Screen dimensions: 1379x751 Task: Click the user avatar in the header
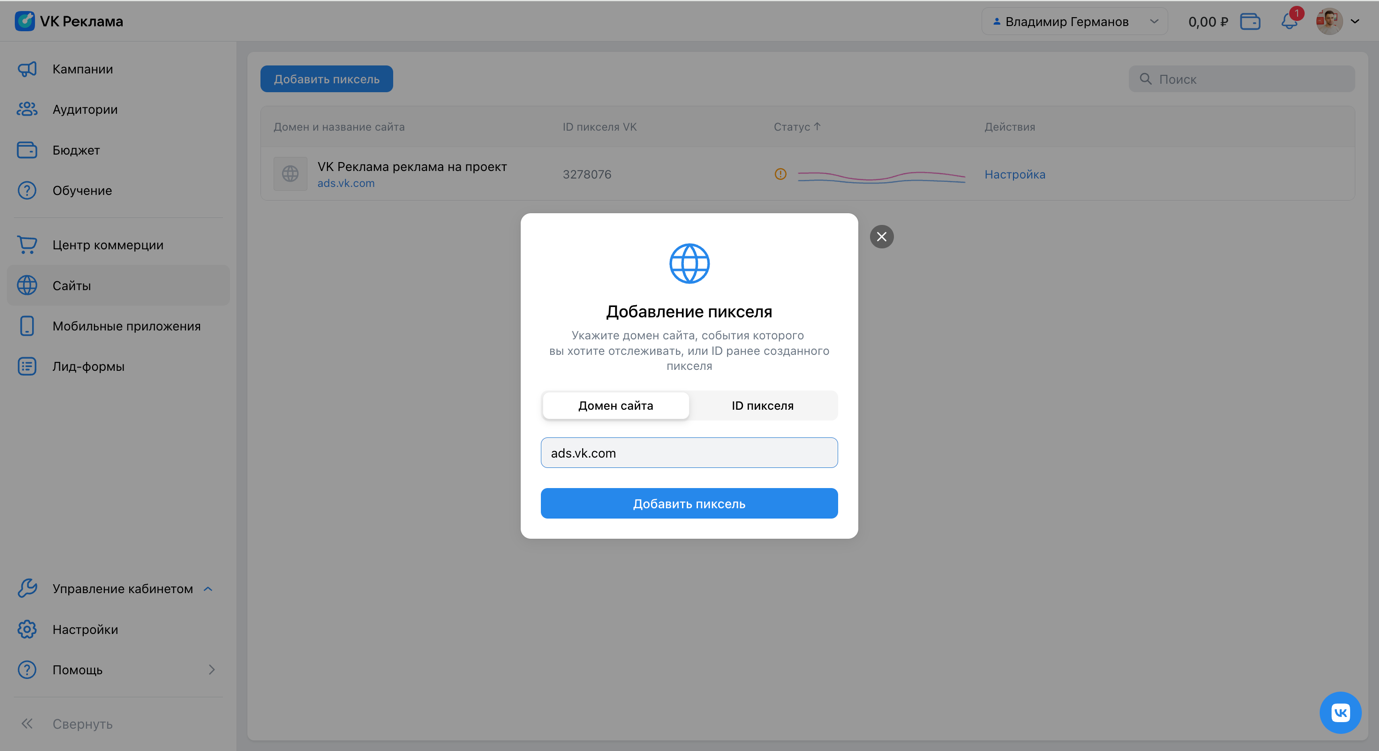pyautogui.click(x=1329, y=21)
